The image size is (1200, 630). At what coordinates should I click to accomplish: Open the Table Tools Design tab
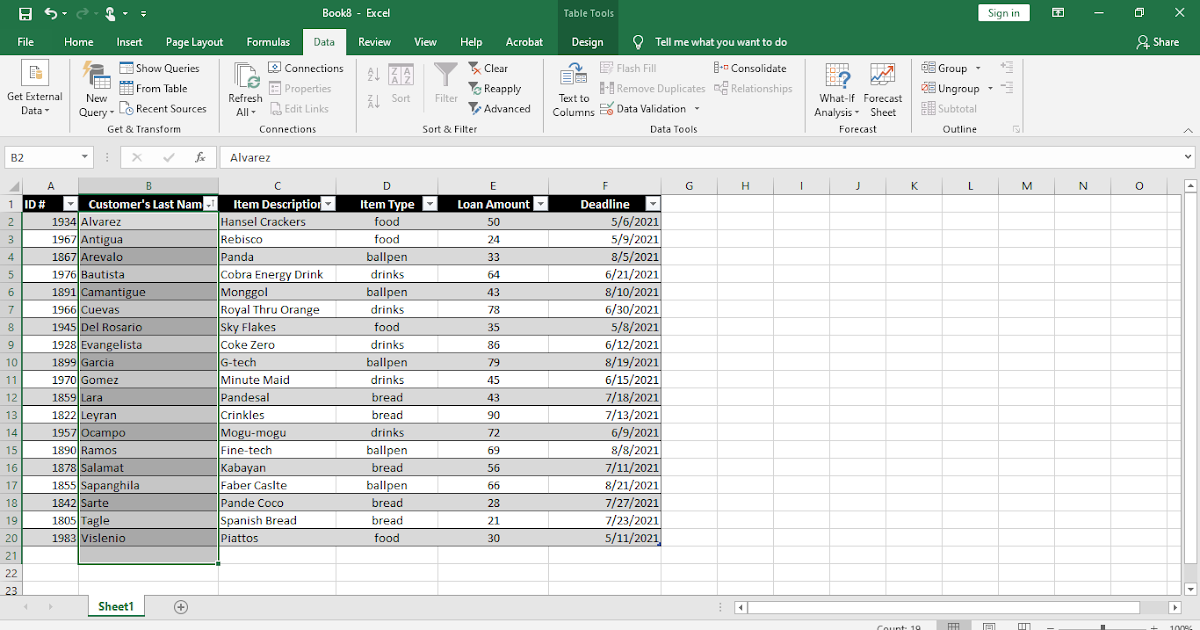[587, 42]
